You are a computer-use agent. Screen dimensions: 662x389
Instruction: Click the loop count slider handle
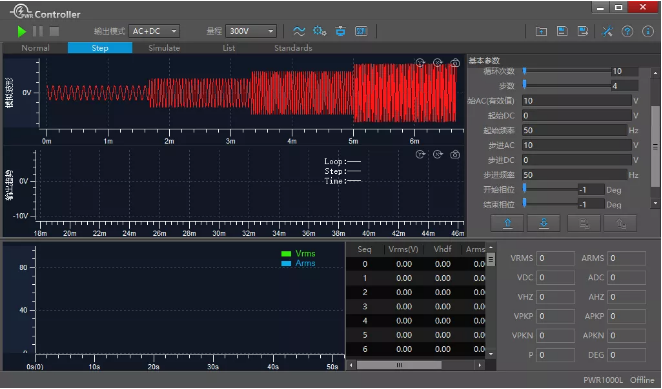pos(524,71)
